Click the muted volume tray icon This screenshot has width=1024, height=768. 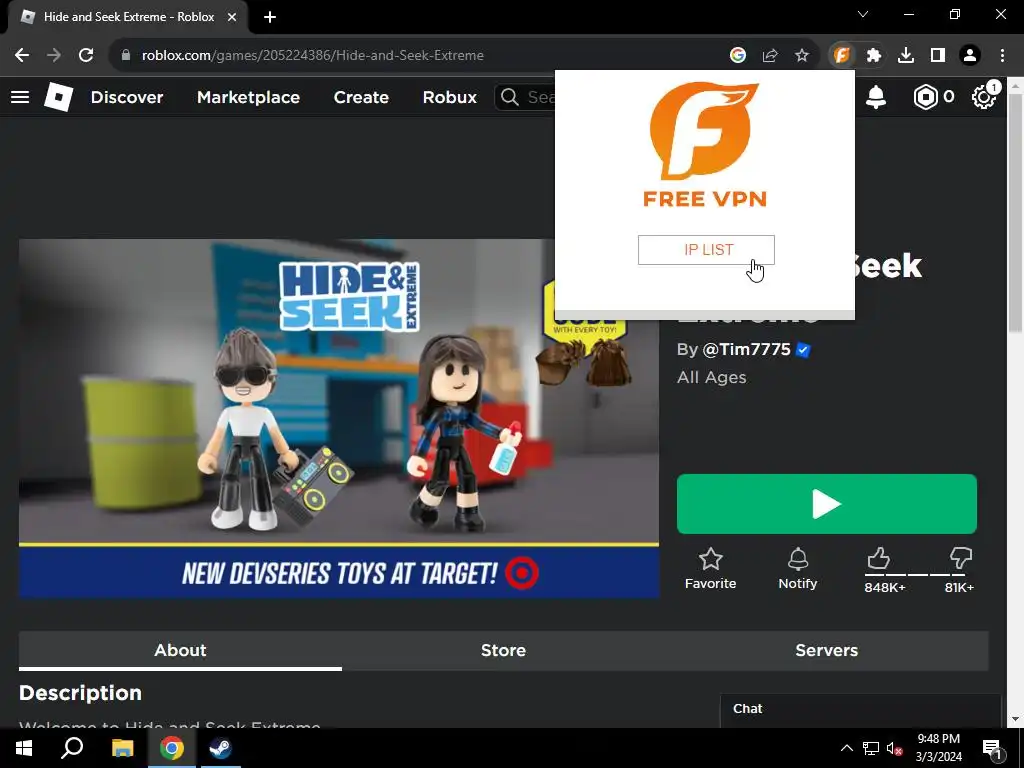[895, 748]
